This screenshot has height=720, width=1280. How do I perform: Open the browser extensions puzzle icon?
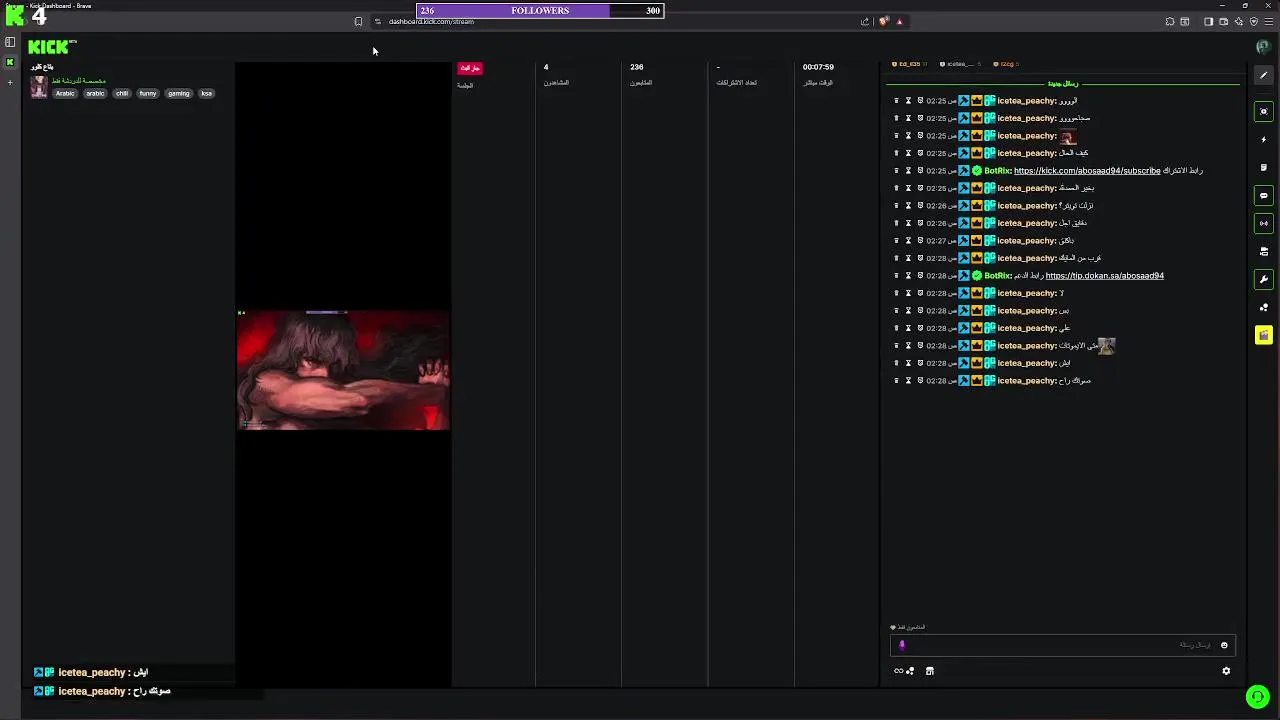[1170, 21]
